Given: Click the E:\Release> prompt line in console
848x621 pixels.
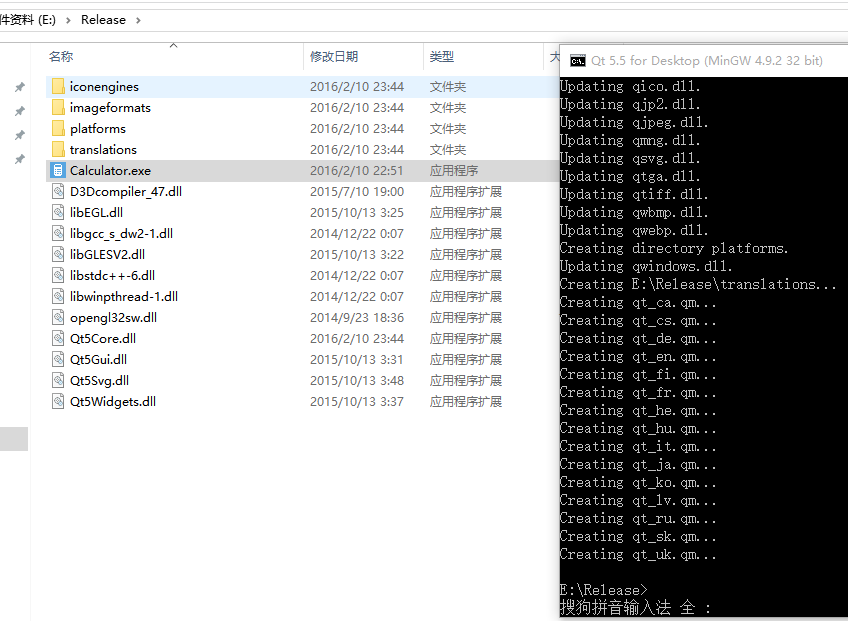Looking at the screenshot, I should click(603, 590).
